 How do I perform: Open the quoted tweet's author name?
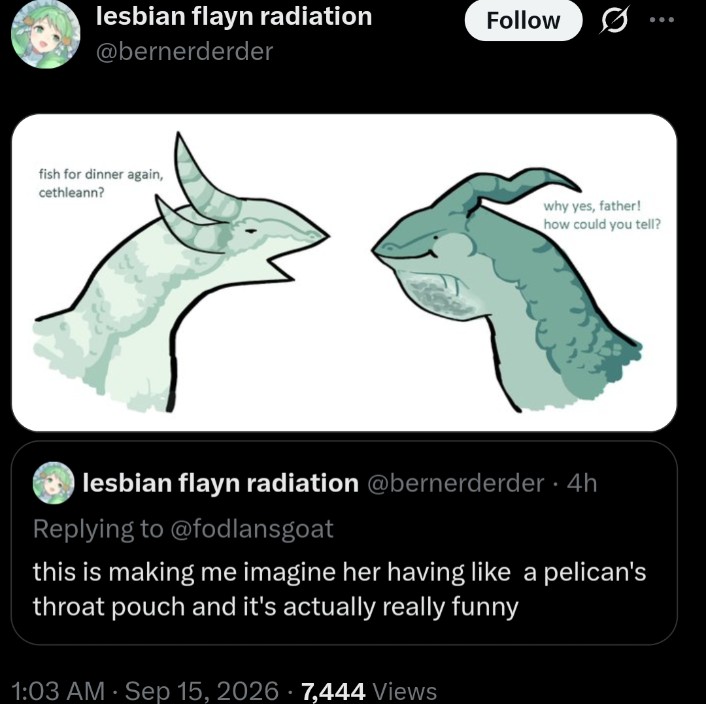[x=221, y=483]
